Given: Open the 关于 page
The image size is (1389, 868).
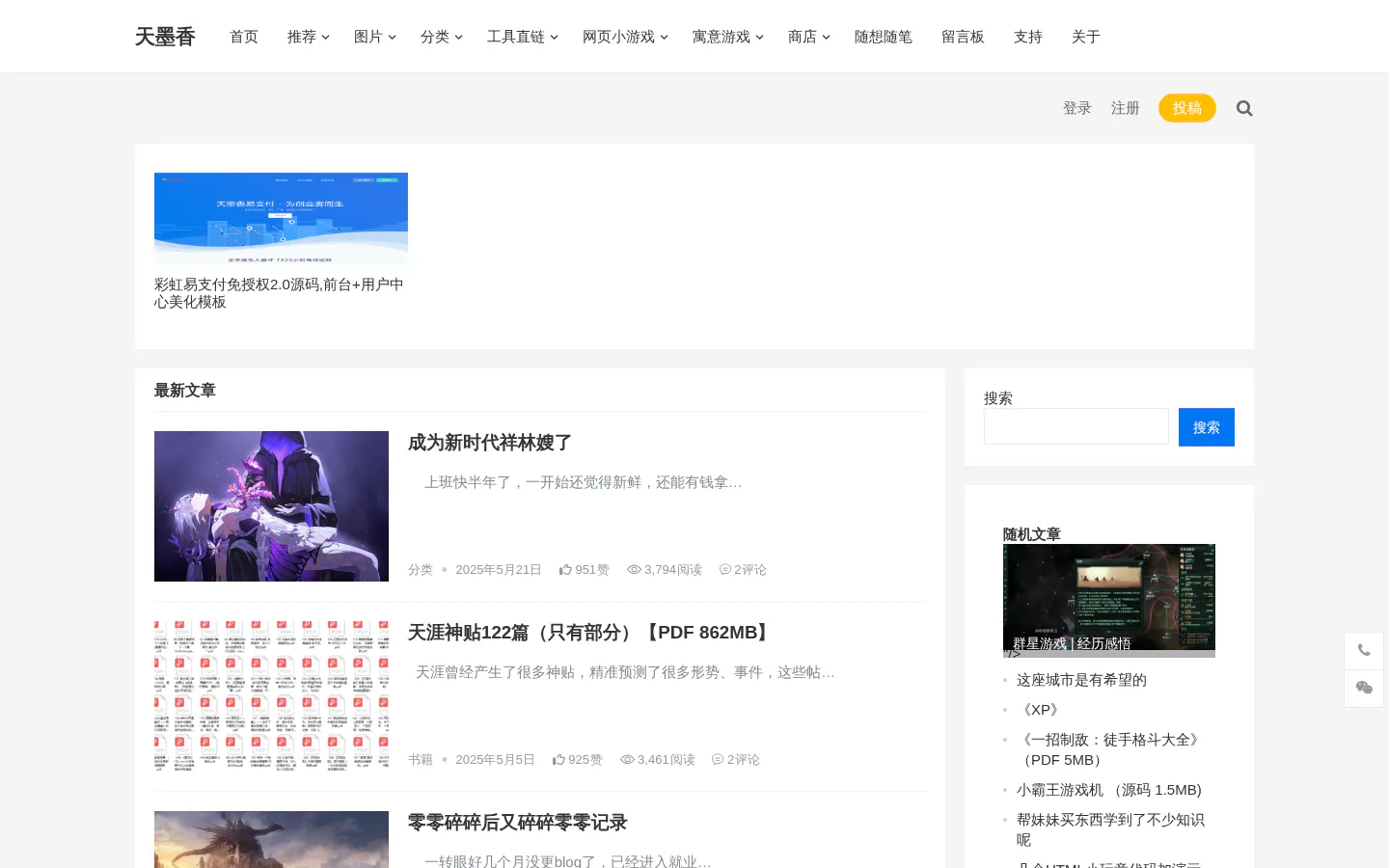Looking at the screenshot, I should point(1086,37).
